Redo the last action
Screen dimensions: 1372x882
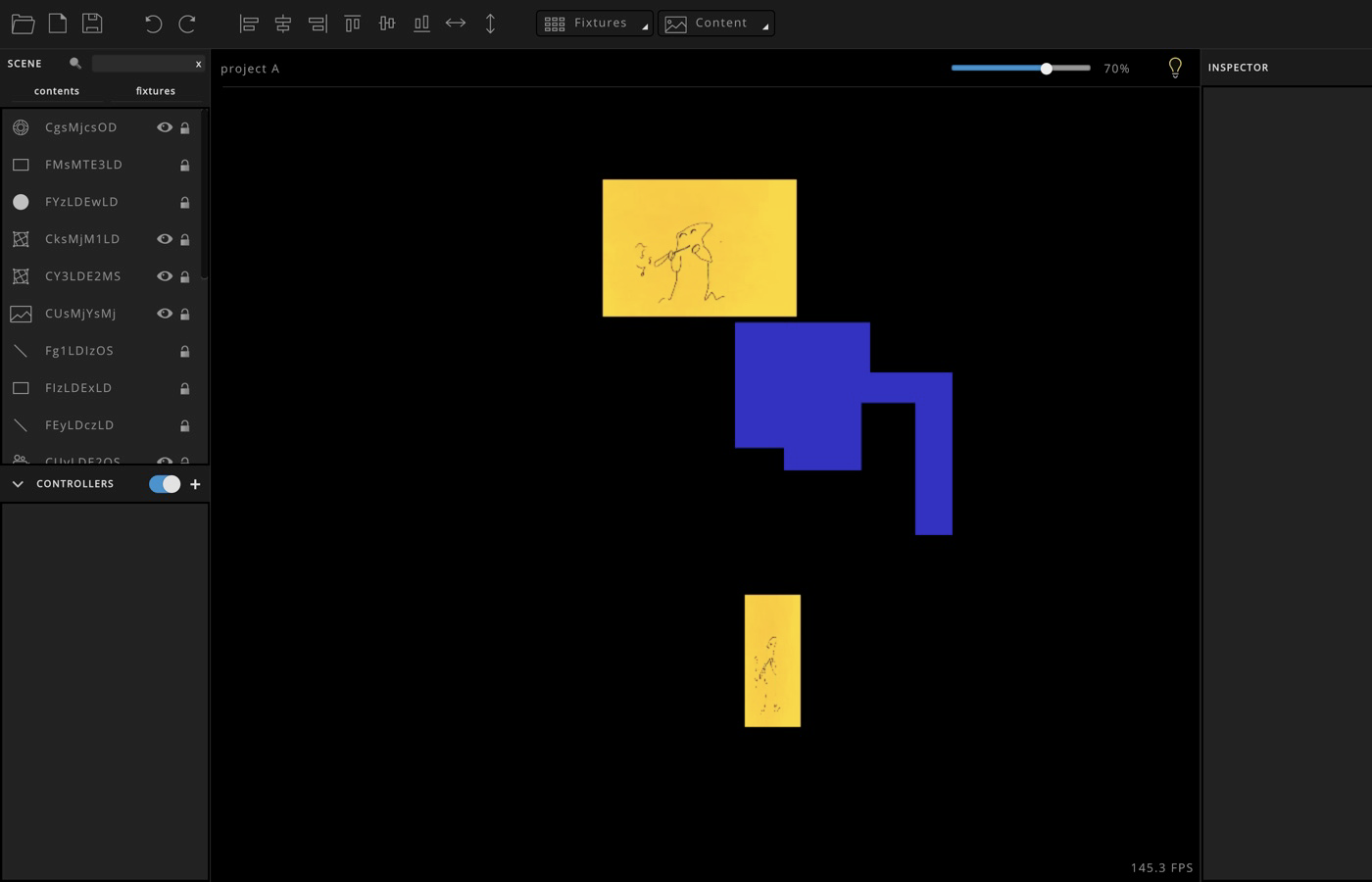[x=187, y=24]
